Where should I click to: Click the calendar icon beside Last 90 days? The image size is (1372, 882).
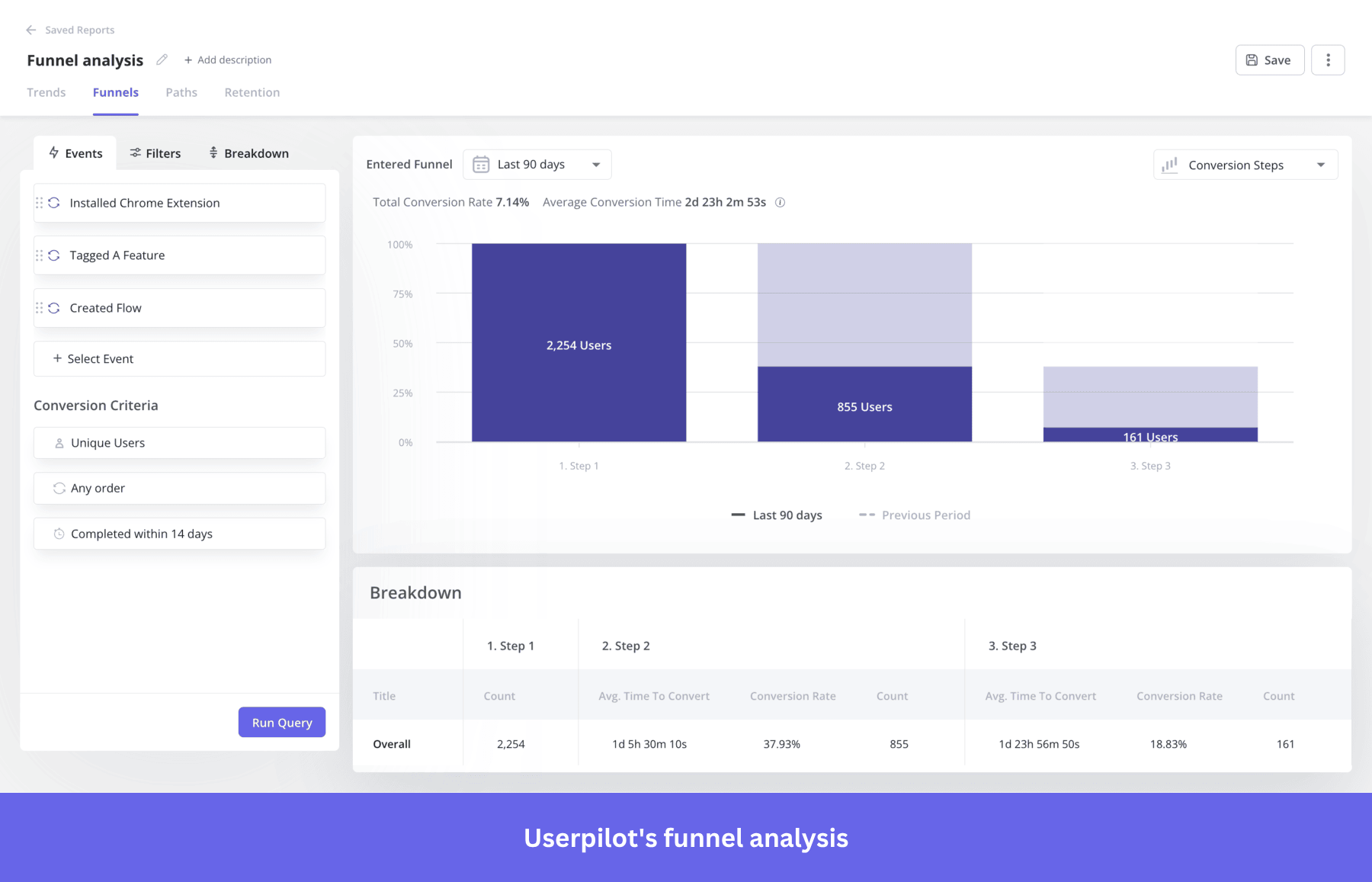tap(481, 164)
